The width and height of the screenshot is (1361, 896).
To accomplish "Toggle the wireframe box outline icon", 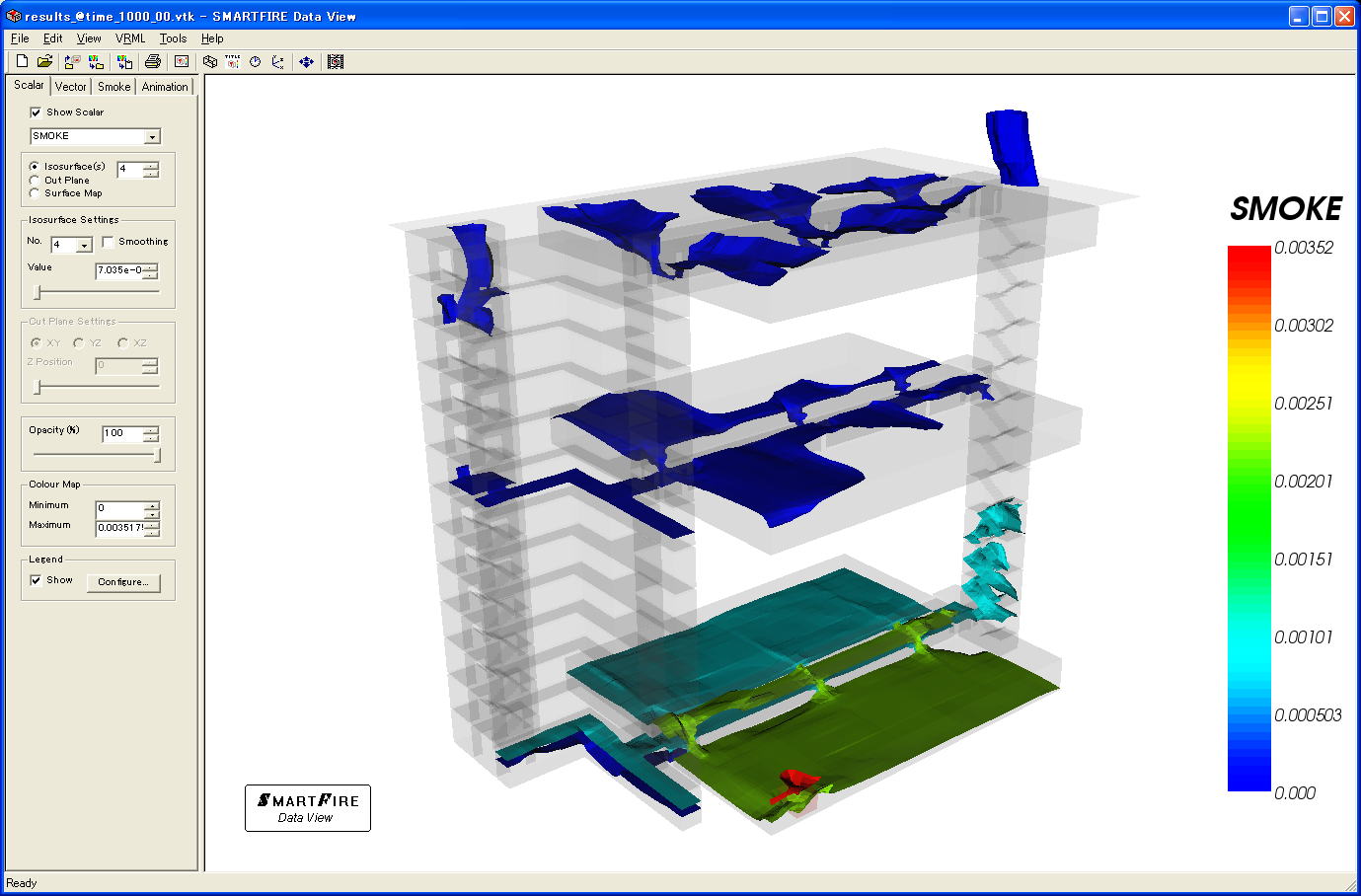I will 210,61.
